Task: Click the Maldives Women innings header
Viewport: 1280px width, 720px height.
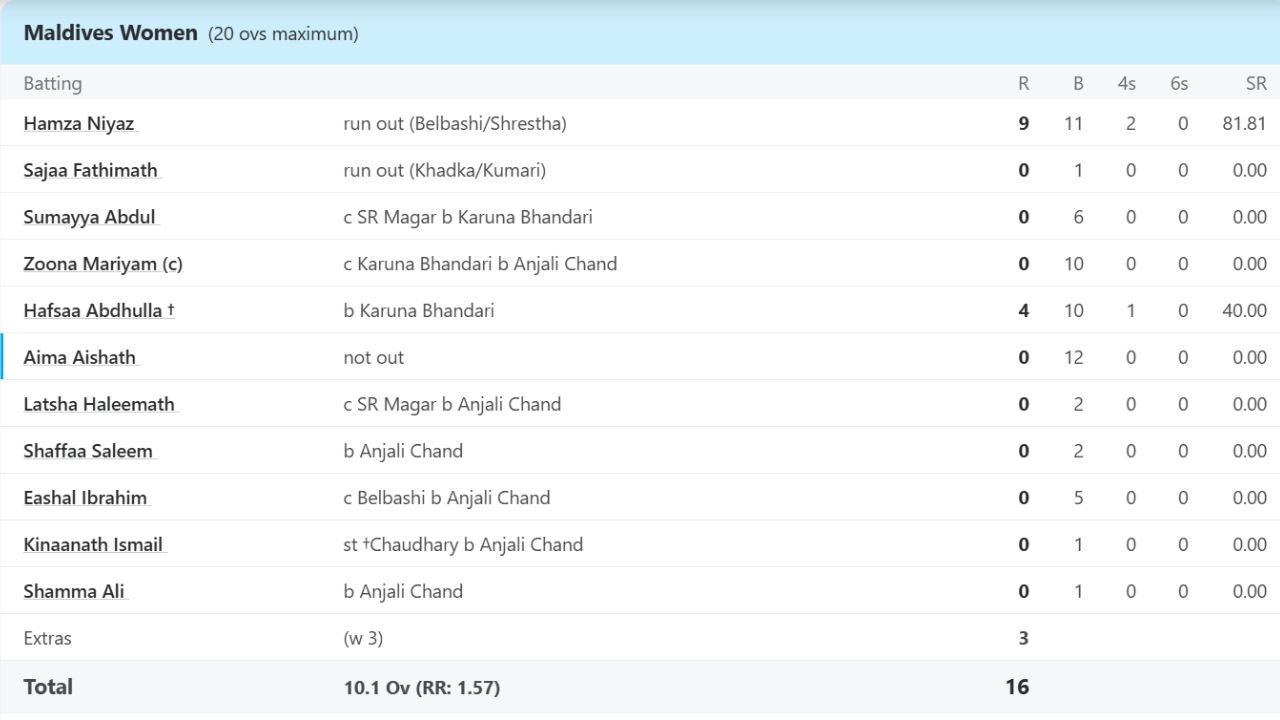Action: coord(110,33)
